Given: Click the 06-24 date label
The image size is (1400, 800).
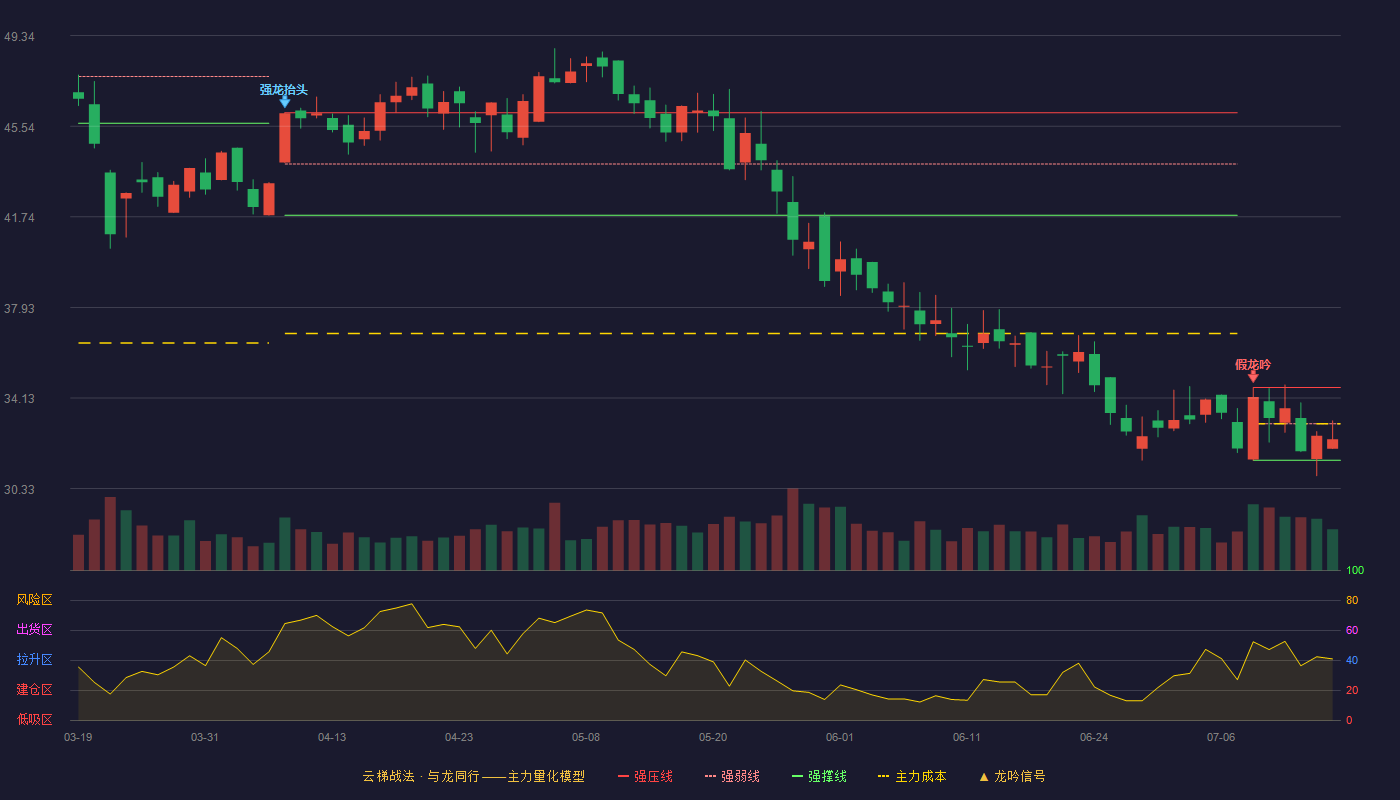Looking at the screenshot, I should 1094,737.
